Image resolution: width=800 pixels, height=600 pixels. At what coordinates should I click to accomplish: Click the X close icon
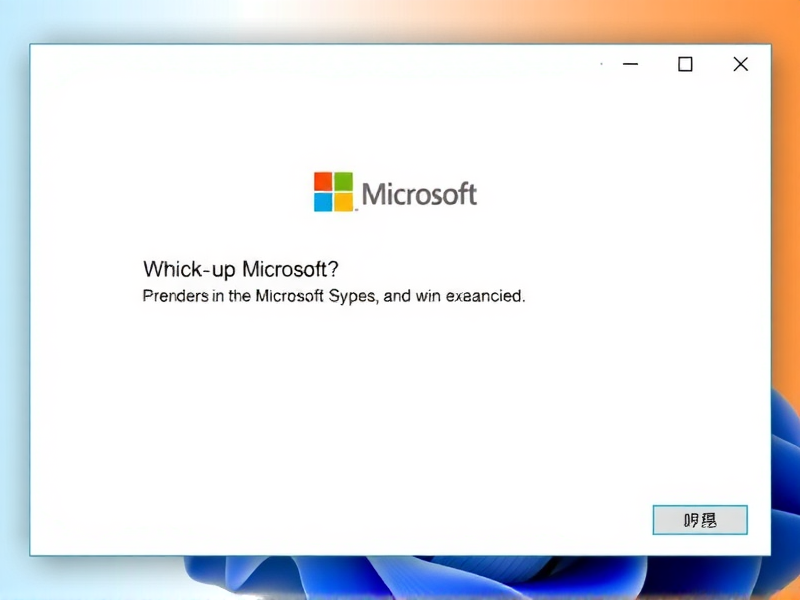pyautogui.click(x=740, y=63)
